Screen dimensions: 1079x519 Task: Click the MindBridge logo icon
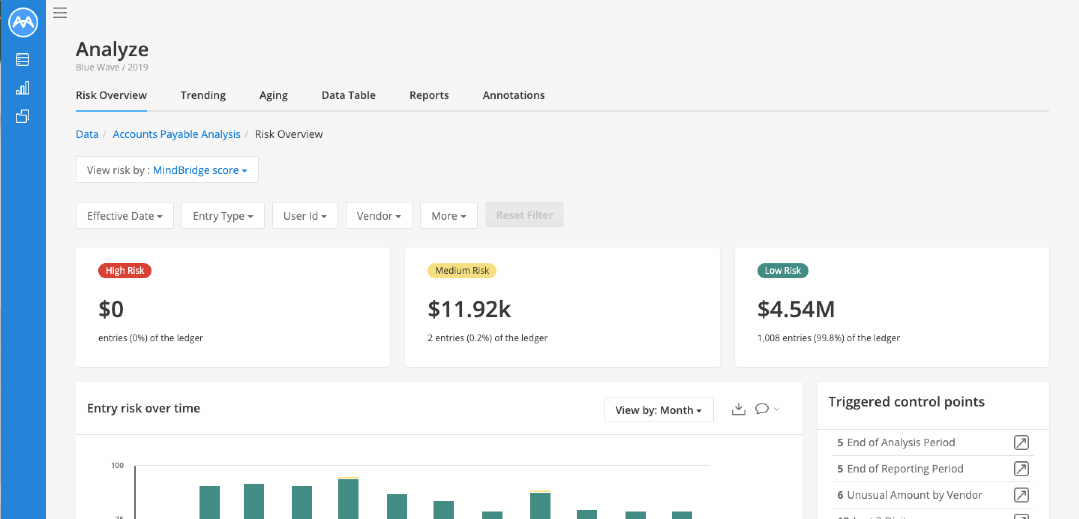[23, 23]
